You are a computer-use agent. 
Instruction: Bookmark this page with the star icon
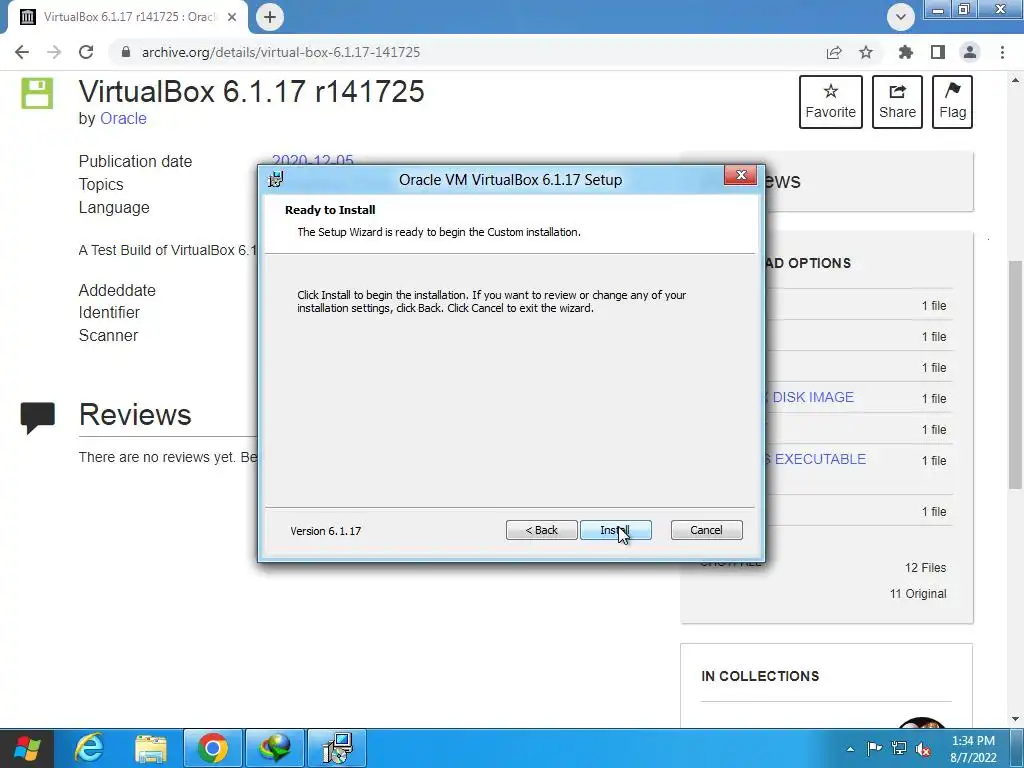tap(866, 52)
